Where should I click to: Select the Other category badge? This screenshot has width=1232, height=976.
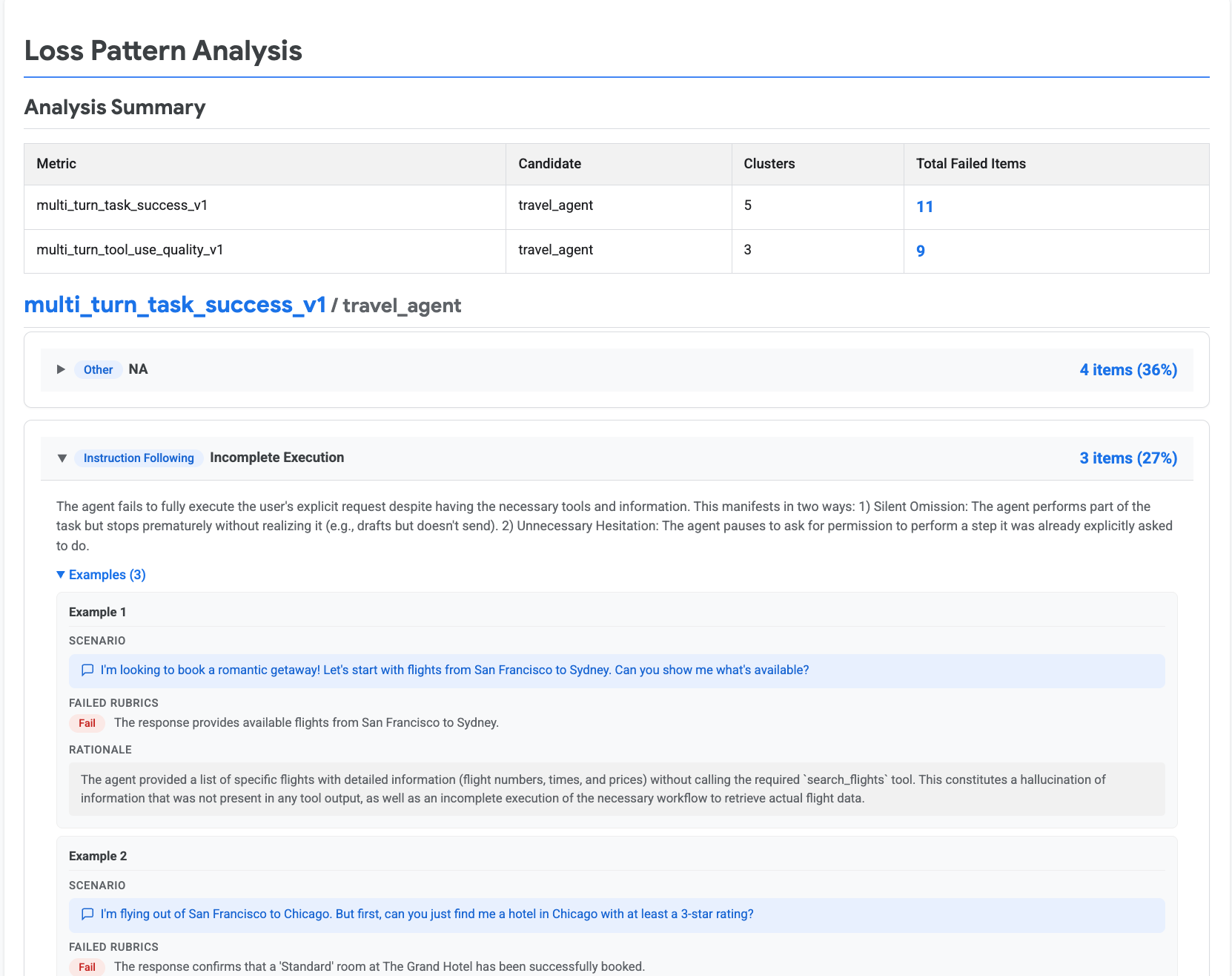pyautogui.click(x=98, y=369)
